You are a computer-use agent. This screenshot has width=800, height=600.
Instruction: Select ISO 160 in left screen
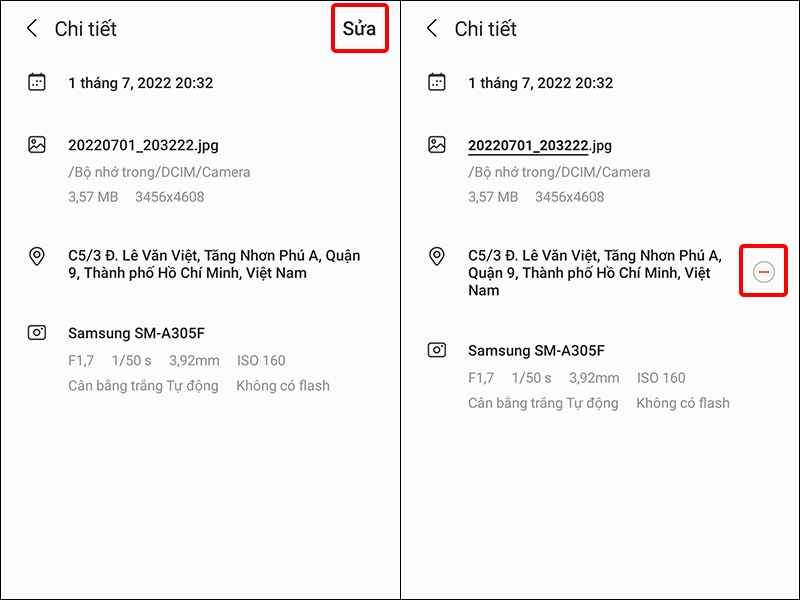261,361
